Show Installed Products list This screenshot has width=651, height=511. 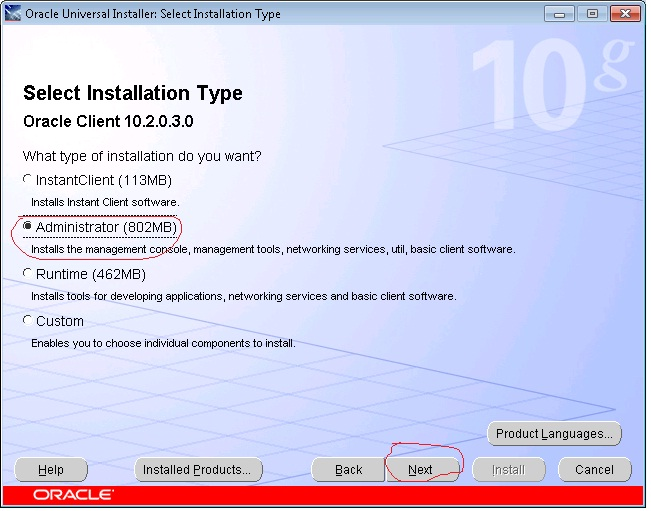coord(199,472)
